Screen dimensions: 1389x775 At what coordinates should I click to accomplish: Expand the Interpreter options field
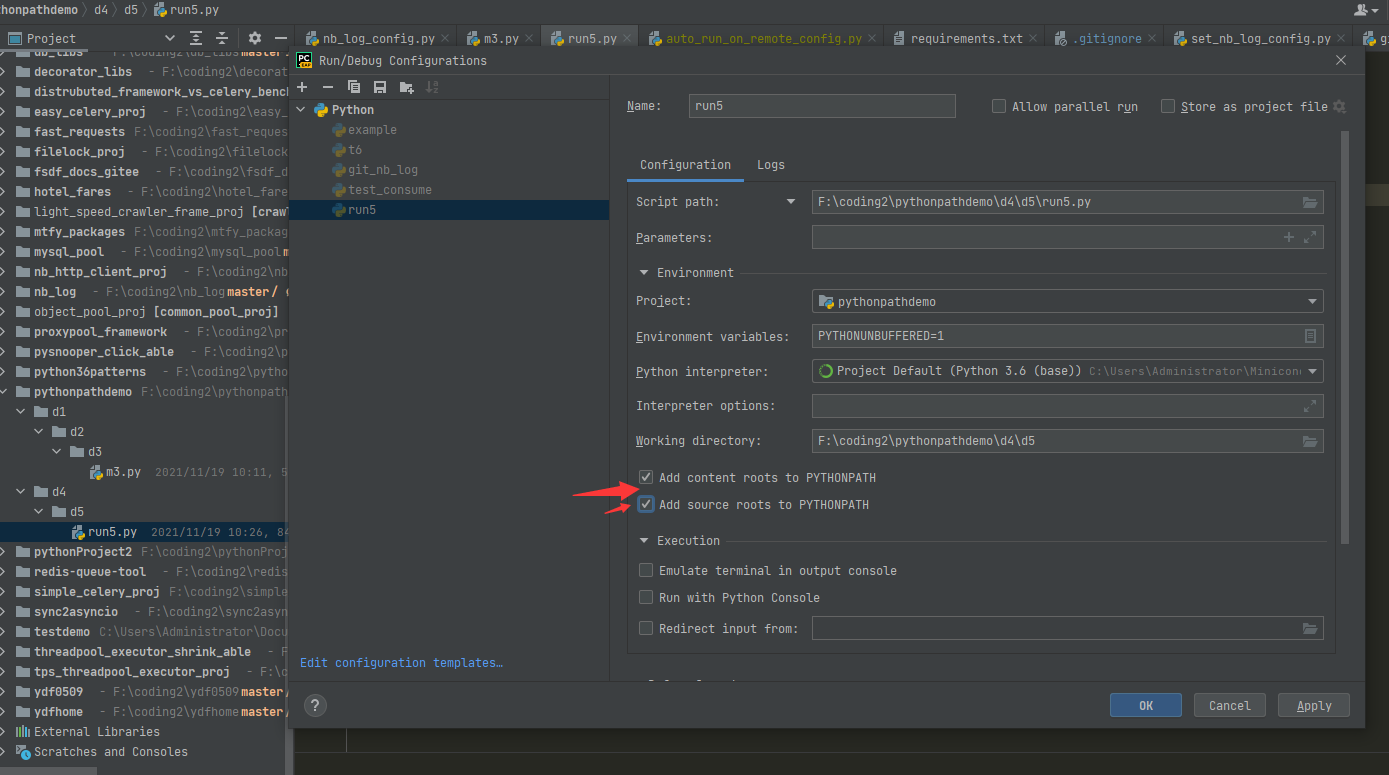coord(1310,406)
